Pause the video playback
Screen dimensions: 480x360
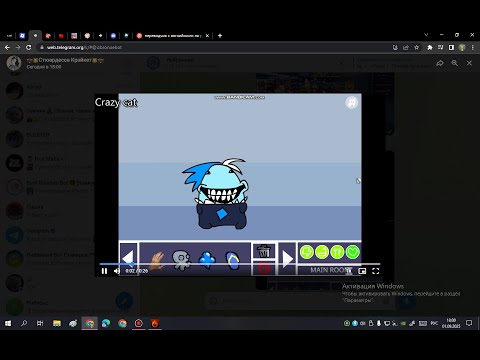tap(104, 271)
